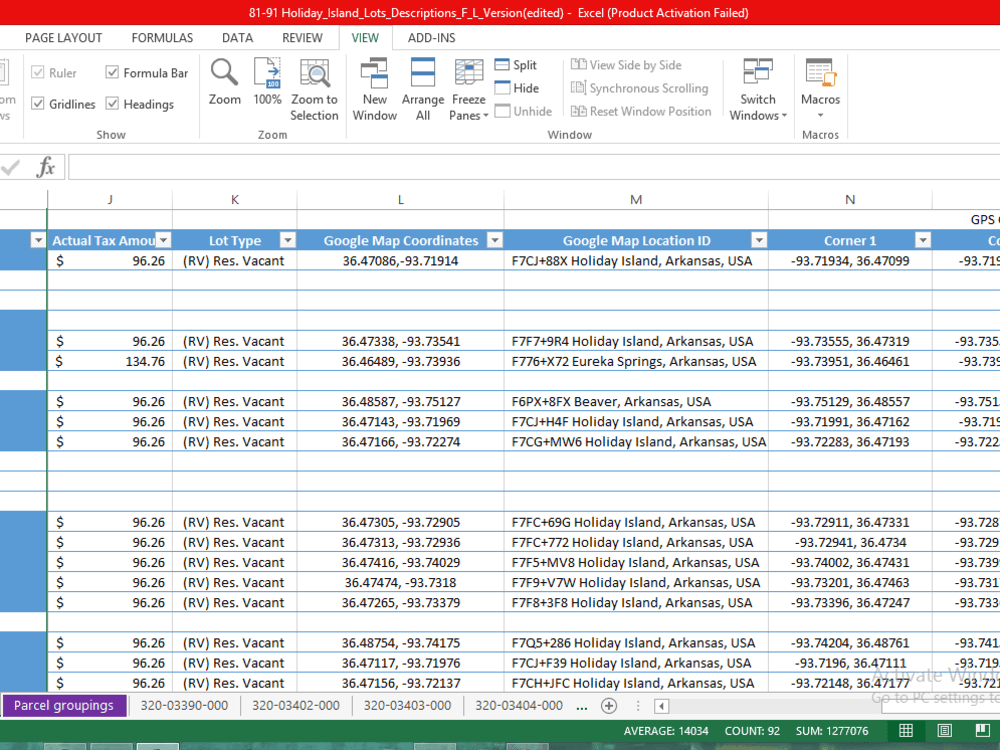Select cell 36.47086,-93.71914

401,260
